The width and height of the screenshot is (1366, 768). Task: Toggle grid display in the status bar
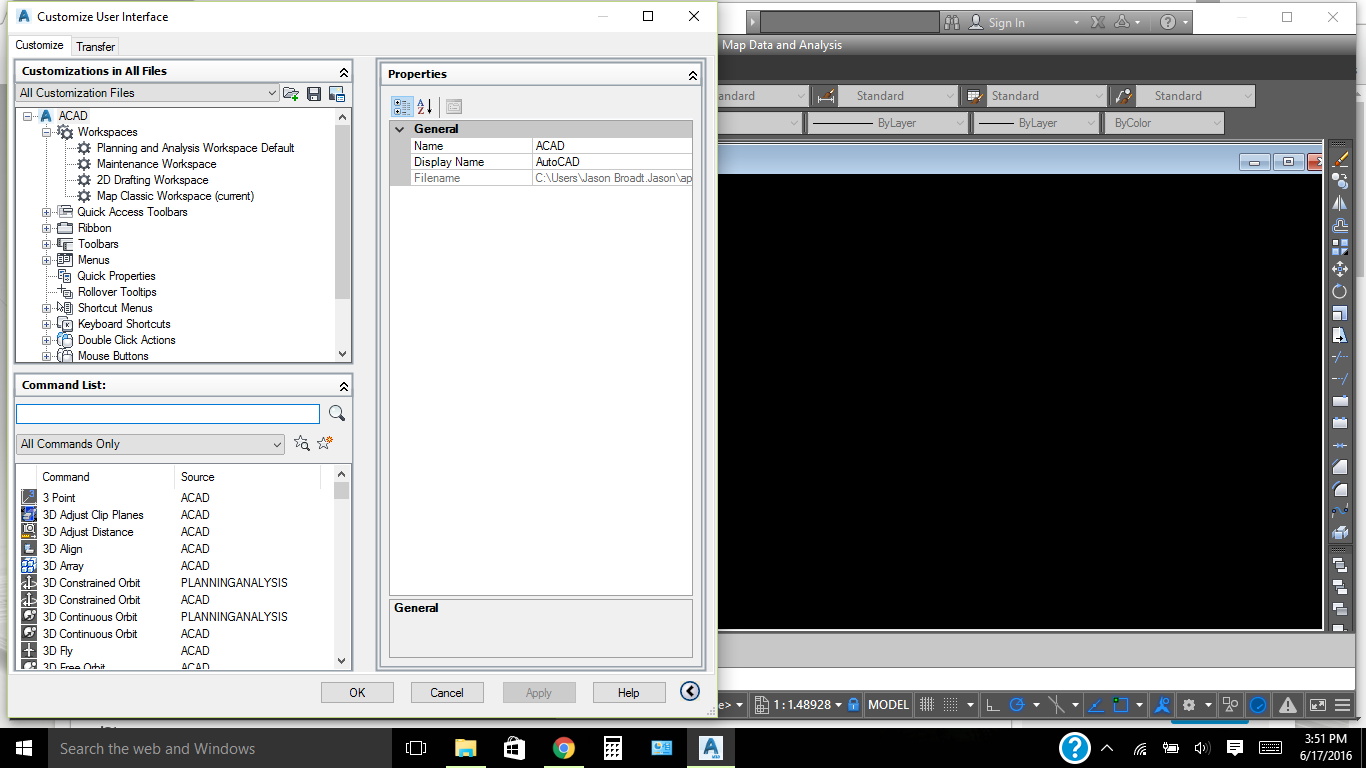(x=927, y=704)
